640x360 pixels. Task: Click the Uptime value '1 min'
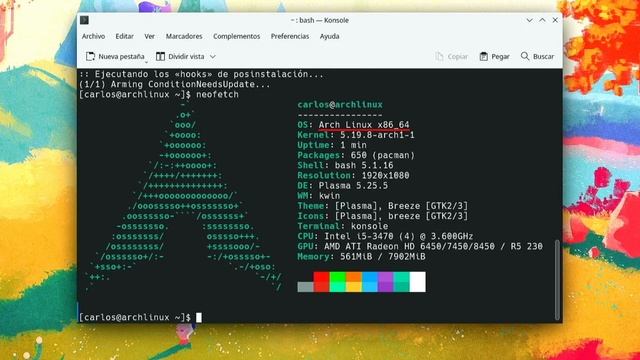point(353,145)
